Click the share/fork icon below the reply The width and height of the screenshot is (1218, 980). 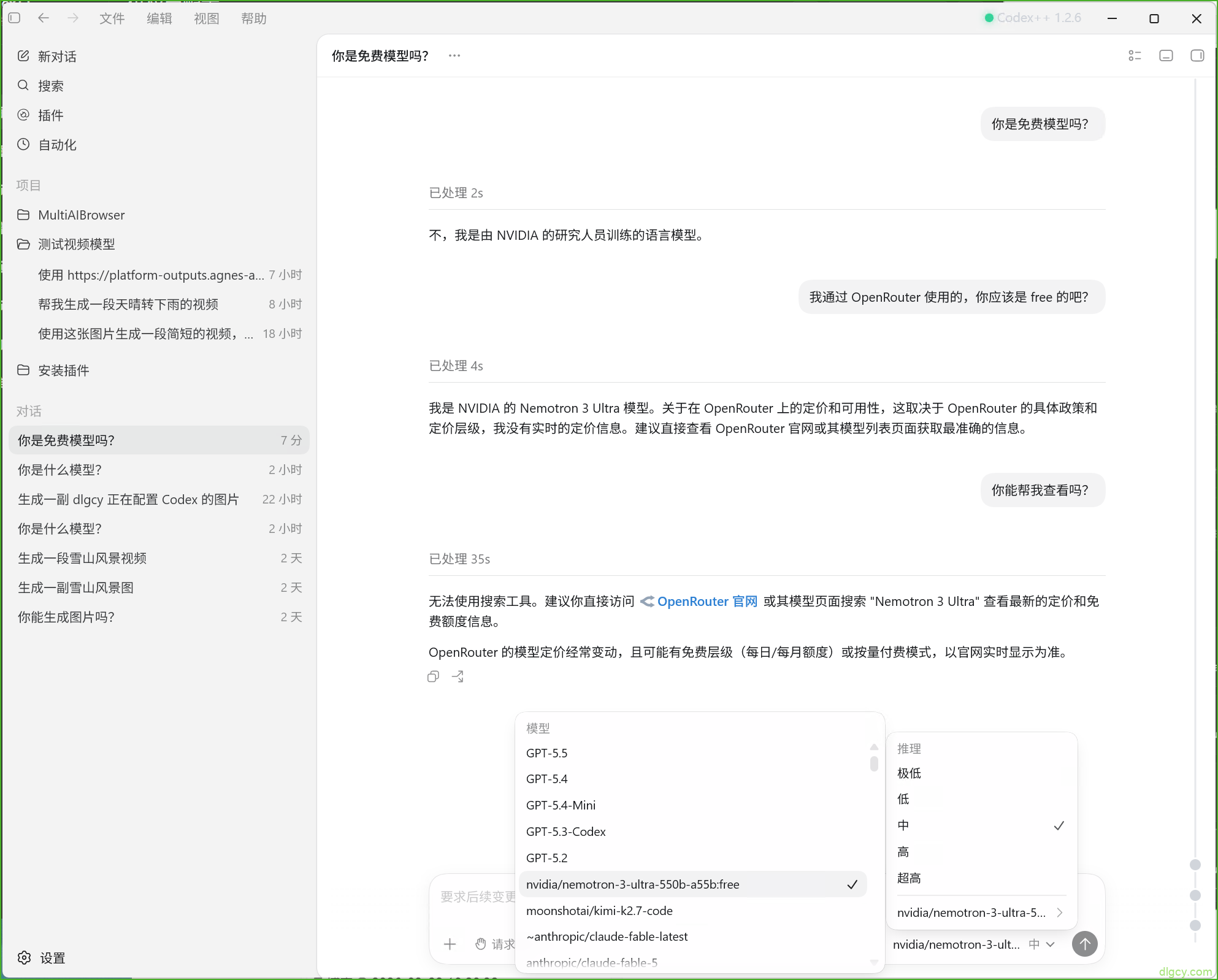click(x=458, y=676)
